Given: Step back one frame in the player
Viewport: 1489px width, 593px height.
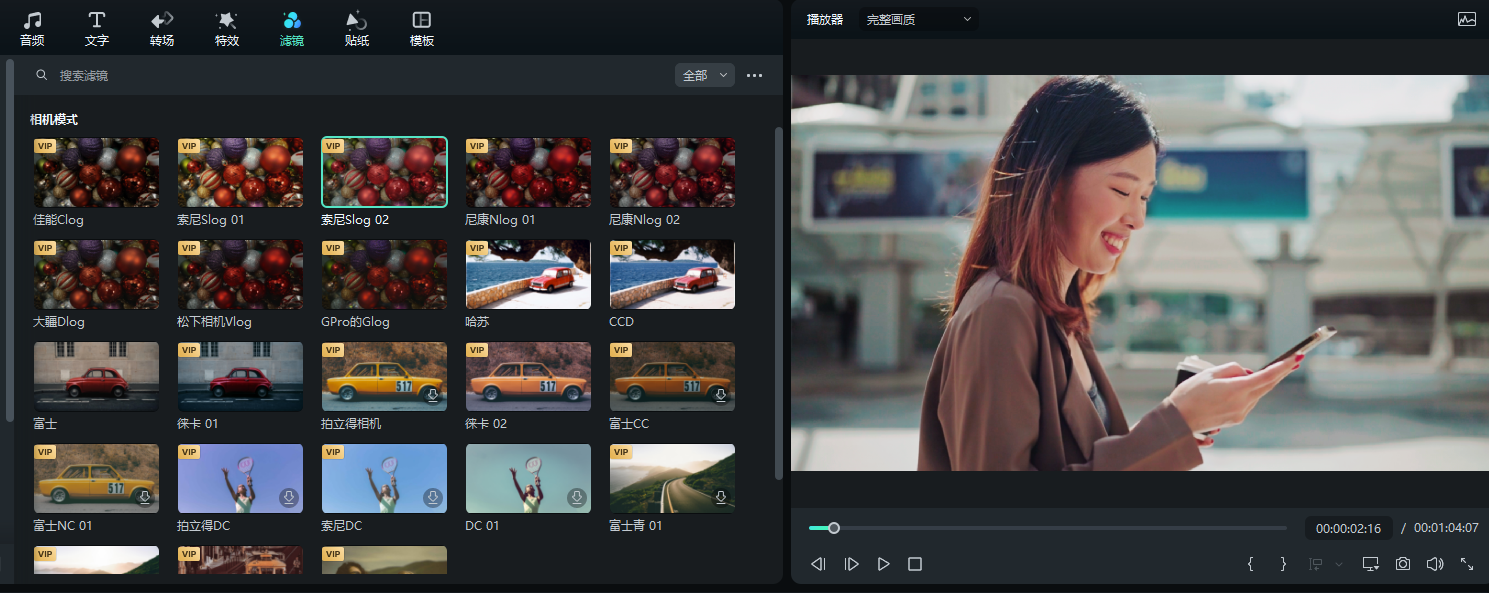Looking at the screenshot, I should click(x=818, y=564).
